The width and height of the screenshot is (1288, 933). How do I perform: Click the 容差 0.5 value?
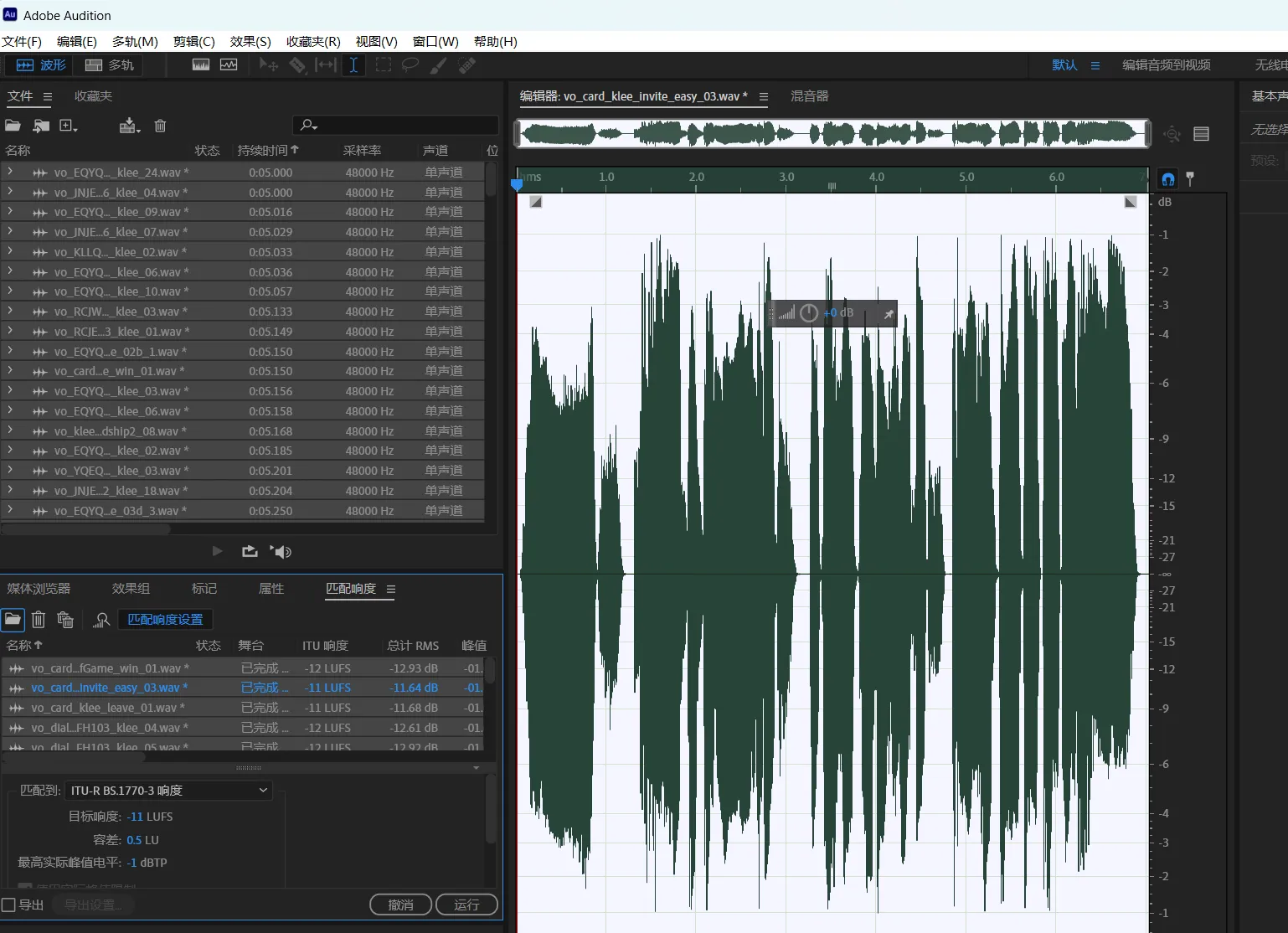pyautogui.click(x=134, y=839)
